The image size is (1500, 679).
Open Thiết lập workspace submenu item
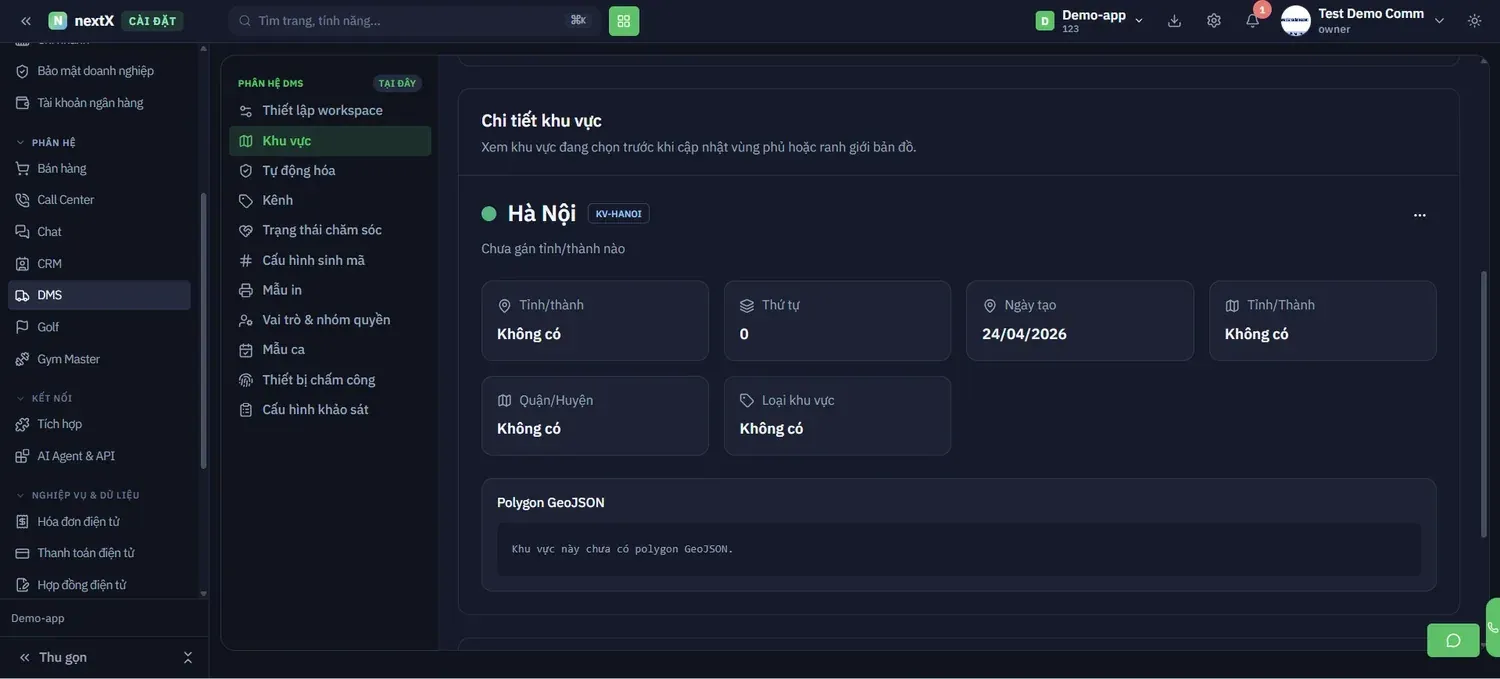pyautogui.click(x=330, y=110)
